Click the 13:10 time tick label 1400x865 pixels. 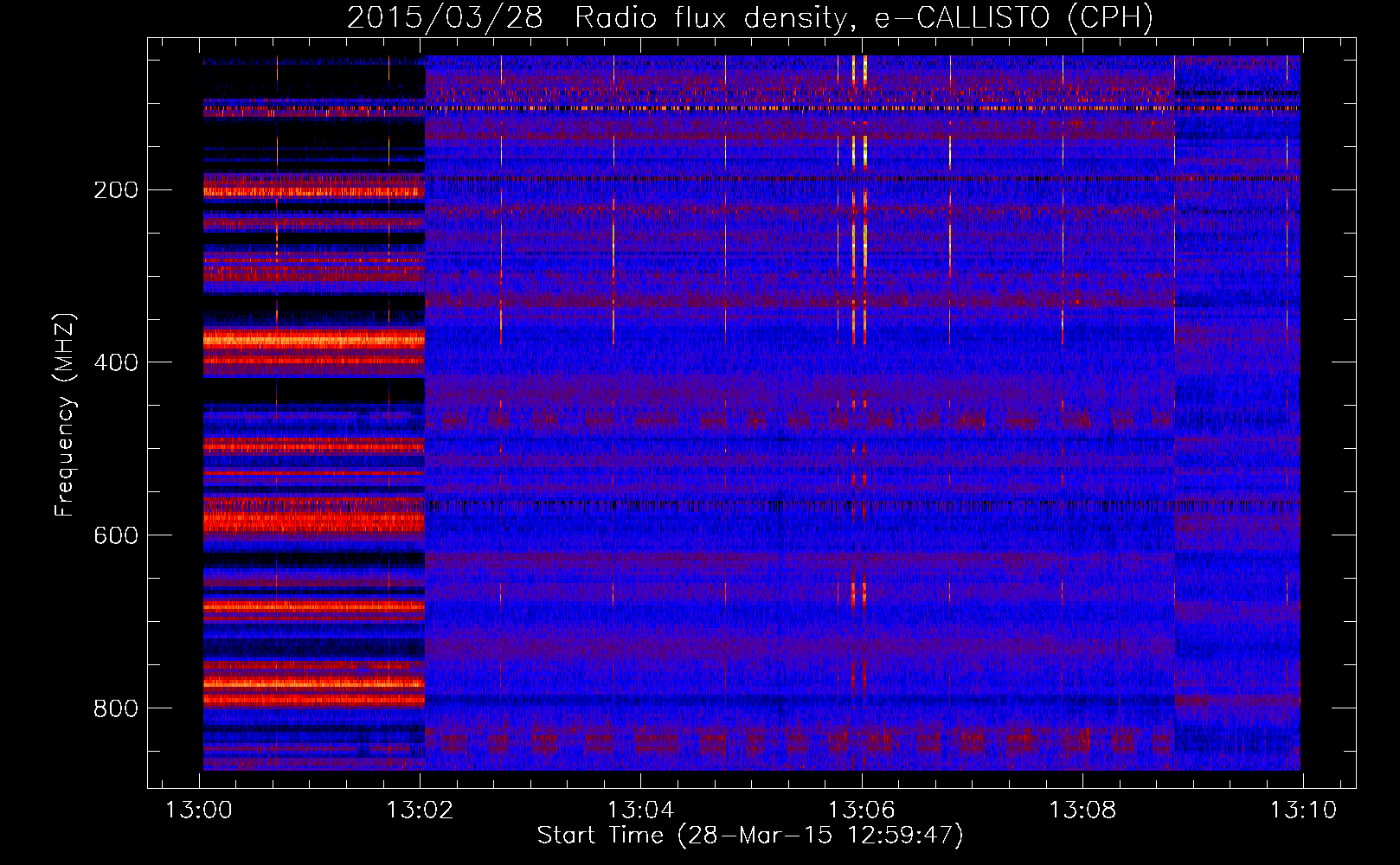pyautogui.click(x=1303, y=811)
